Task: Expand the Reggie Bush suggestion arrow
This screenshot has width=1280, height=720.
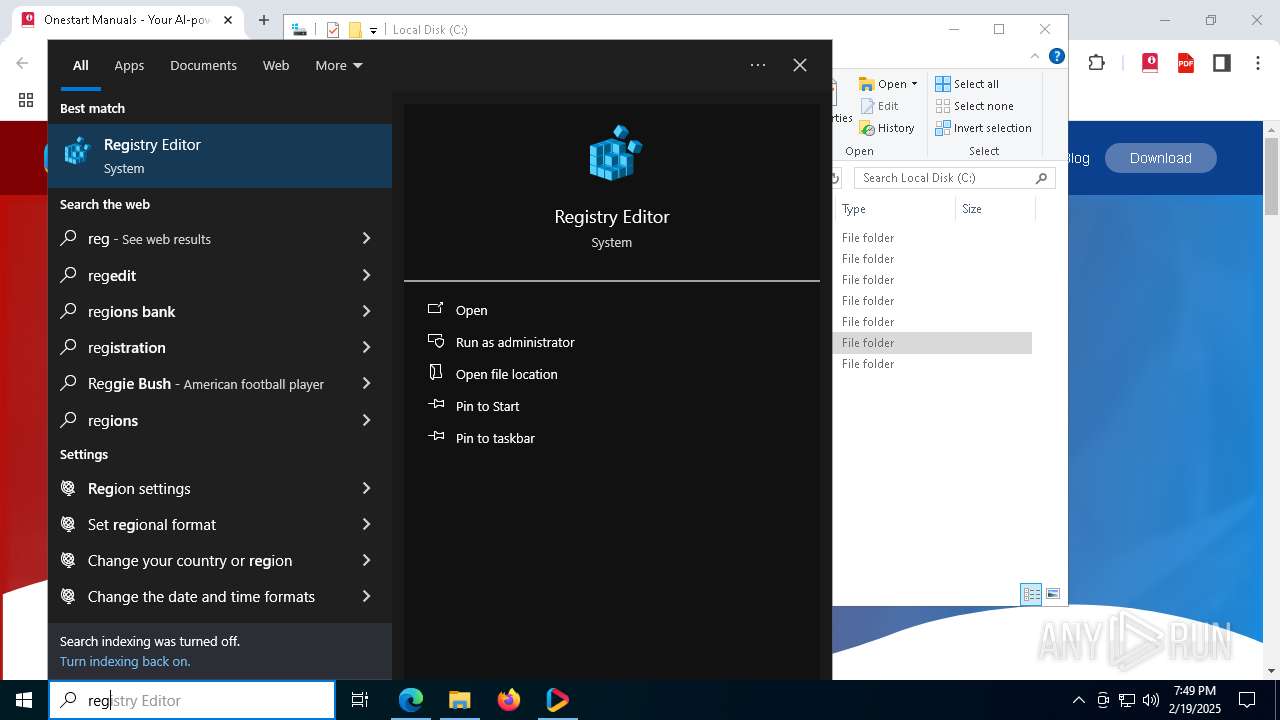Action: (x=366, y=383)
